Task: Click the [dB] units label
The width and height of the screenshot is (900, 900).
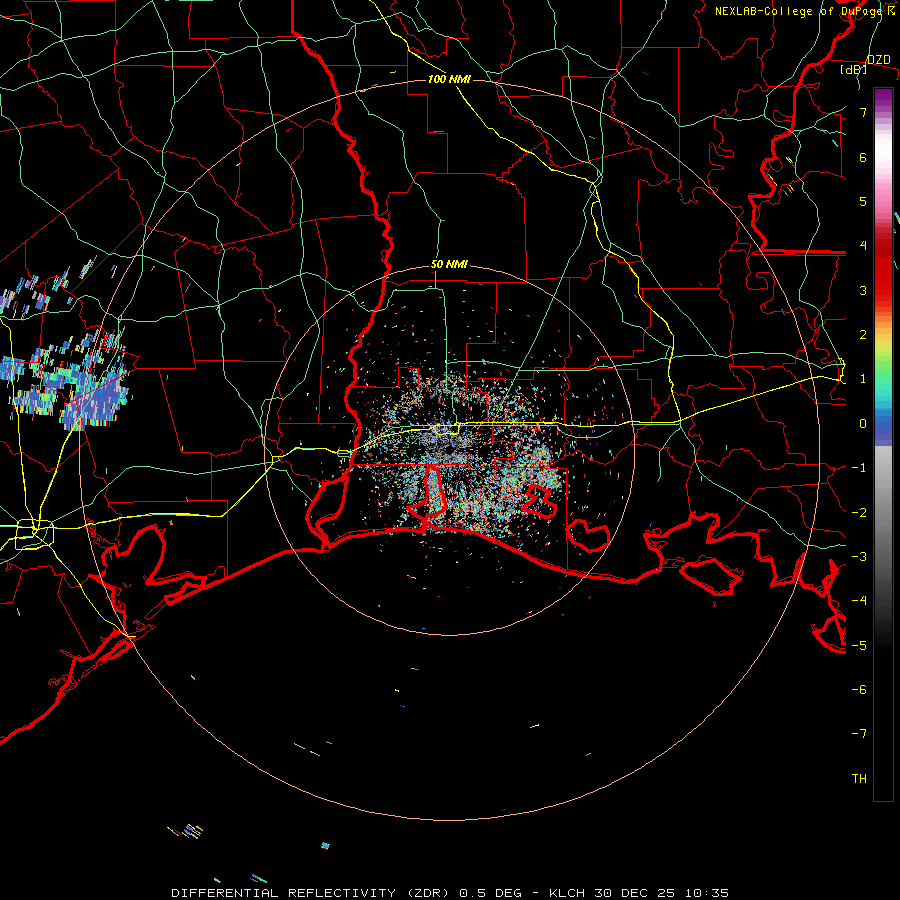Action: (x=854, y=70)
